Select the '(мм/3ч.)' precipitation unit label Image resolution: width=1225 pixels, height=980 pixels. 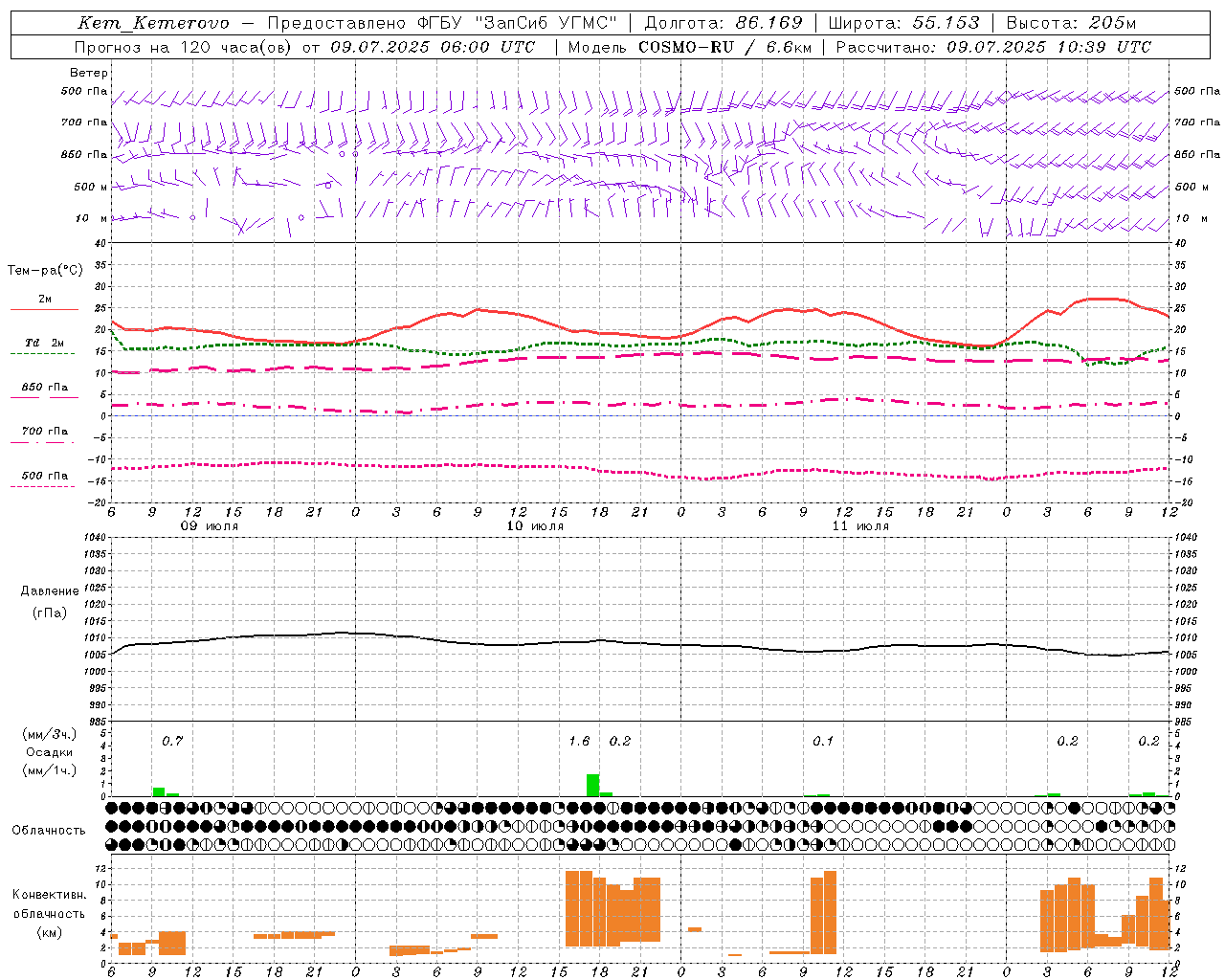coord(50,734)
